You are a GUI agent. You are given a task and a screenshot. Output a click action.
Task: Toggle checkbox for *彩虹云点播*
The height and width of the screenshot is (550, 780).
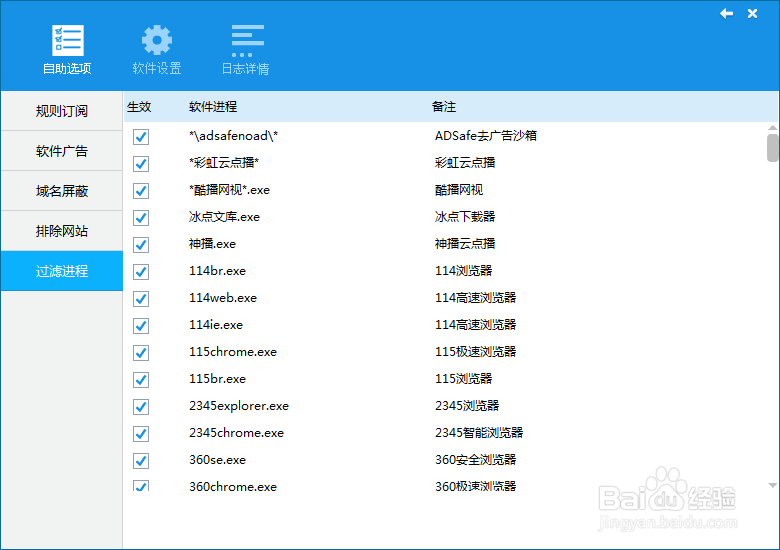point(141,164)
